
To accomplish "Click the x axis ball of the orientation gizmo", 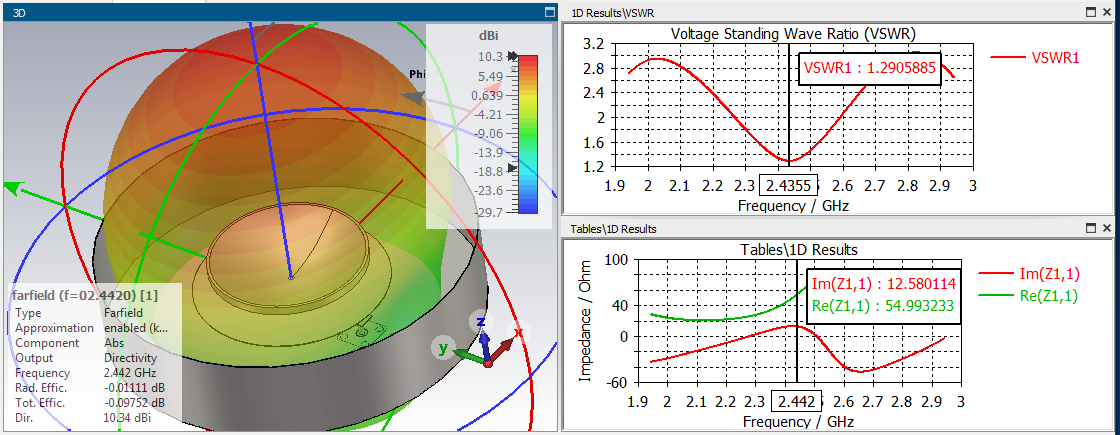I will 519,333.
